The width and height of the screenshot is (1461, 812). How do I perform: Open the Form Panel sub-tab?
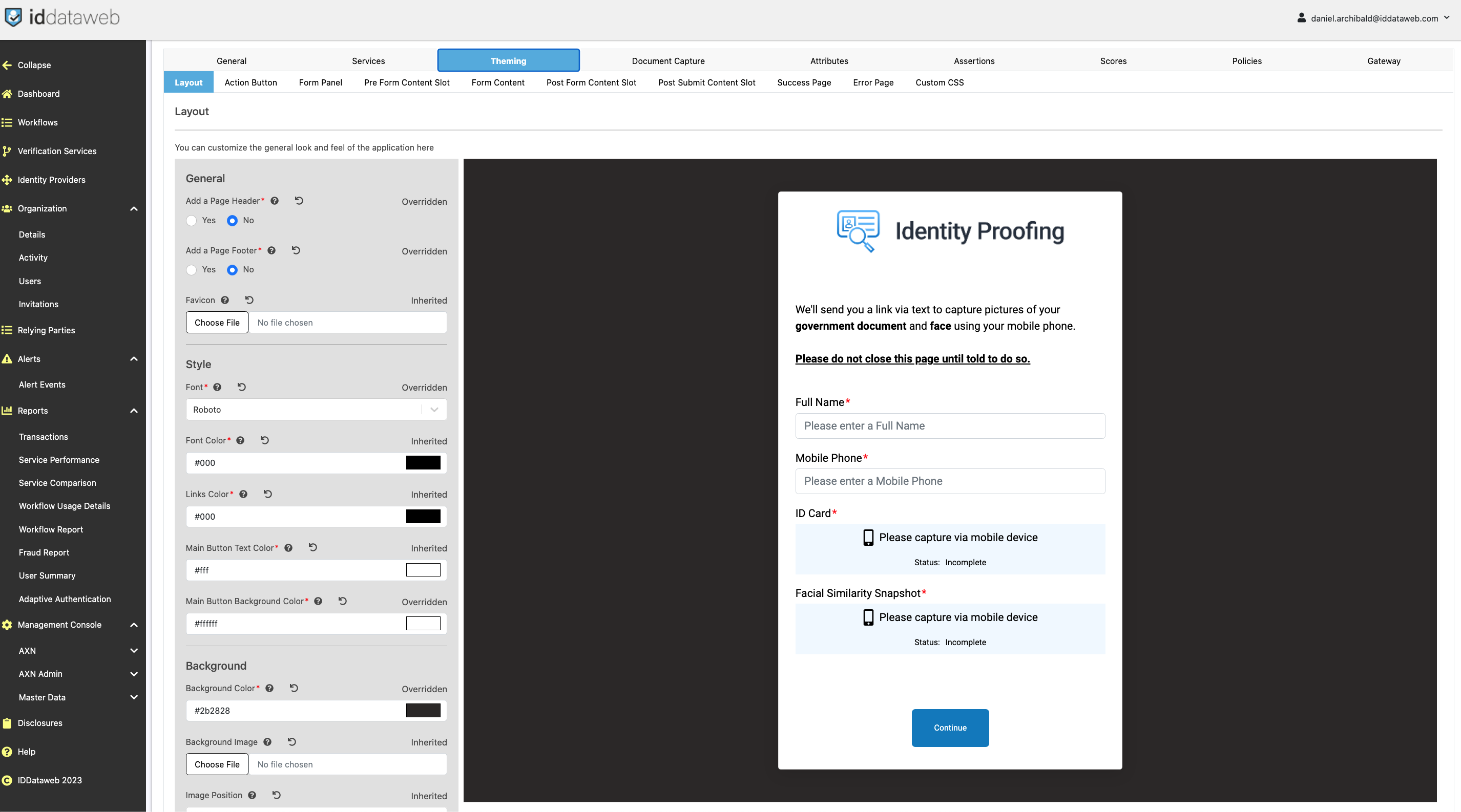(321, 83)
